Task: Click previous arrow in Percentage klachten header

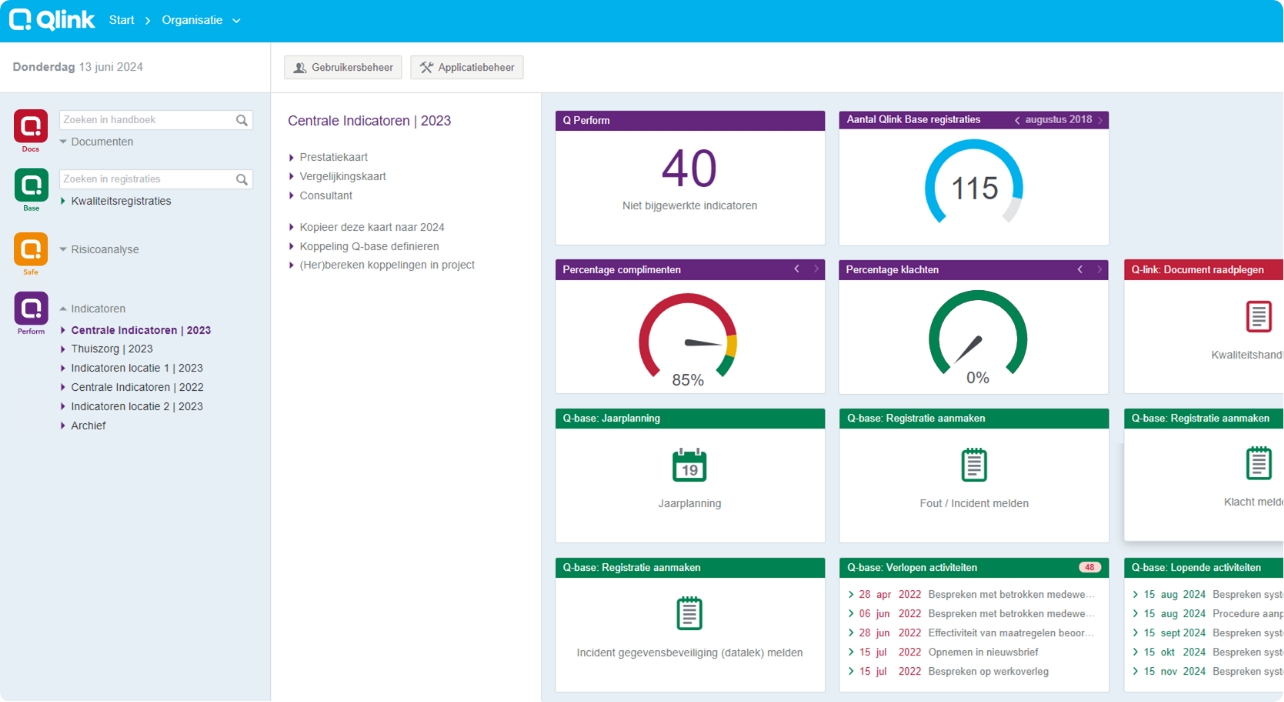Action: pos(1080,269)
